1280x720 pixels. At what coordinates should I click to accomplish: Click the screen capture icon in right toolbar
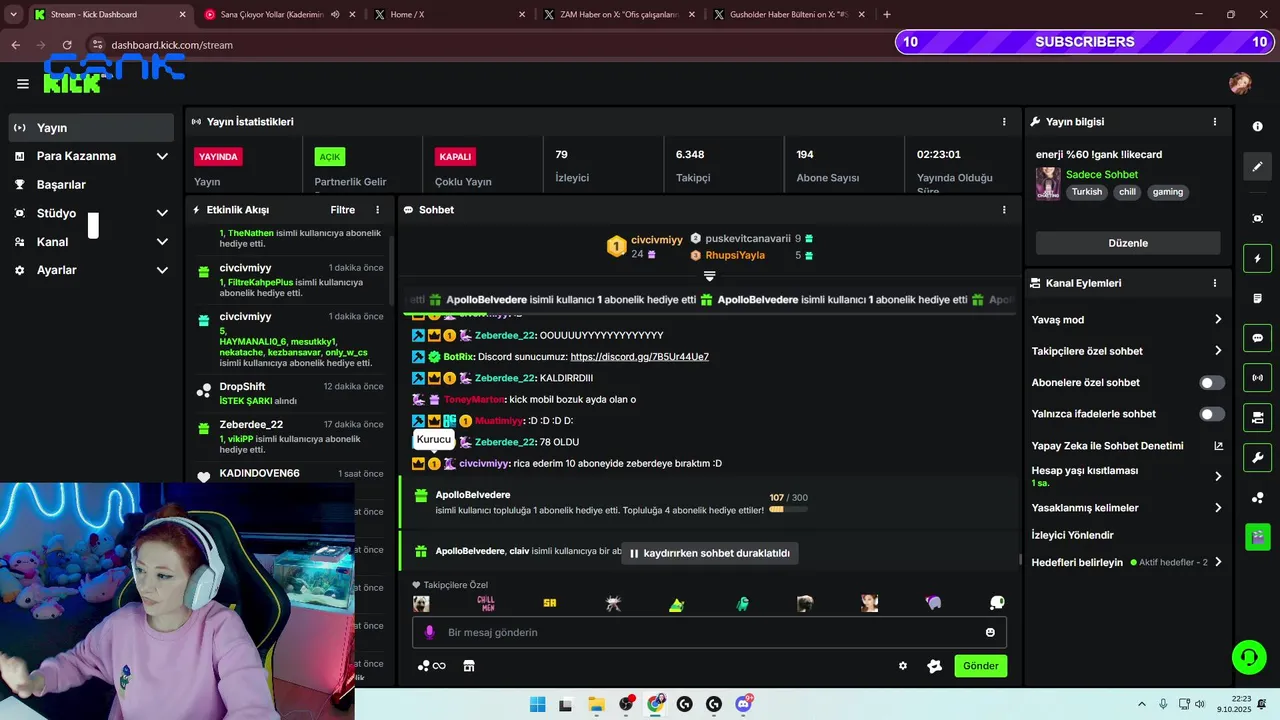point(1258,218)
